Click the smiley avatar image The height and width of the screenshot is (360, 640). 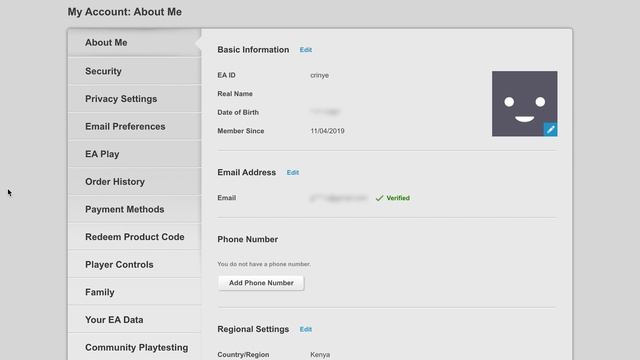(x=524, y=104)
